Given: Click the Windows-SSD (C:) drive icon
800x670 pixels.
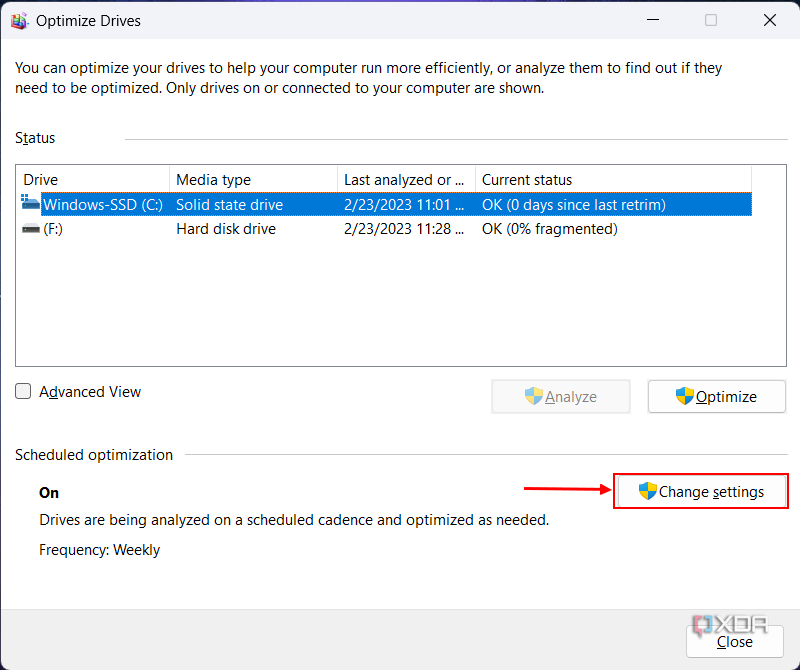Looking at the screenshot, I should point(31,204).
